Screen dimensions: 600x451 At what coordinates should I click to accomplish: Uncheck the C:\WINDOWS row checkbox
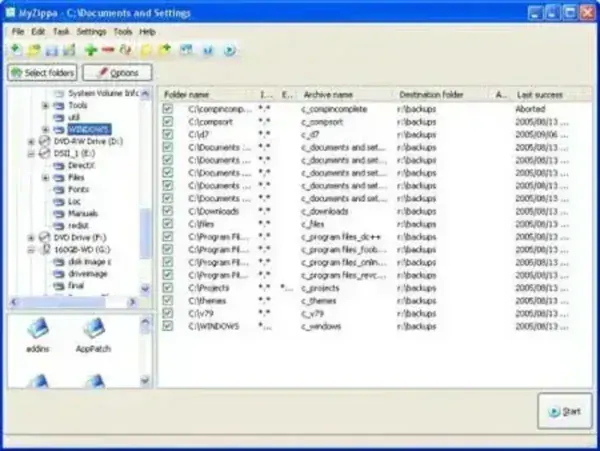click(x=168, y=326)
